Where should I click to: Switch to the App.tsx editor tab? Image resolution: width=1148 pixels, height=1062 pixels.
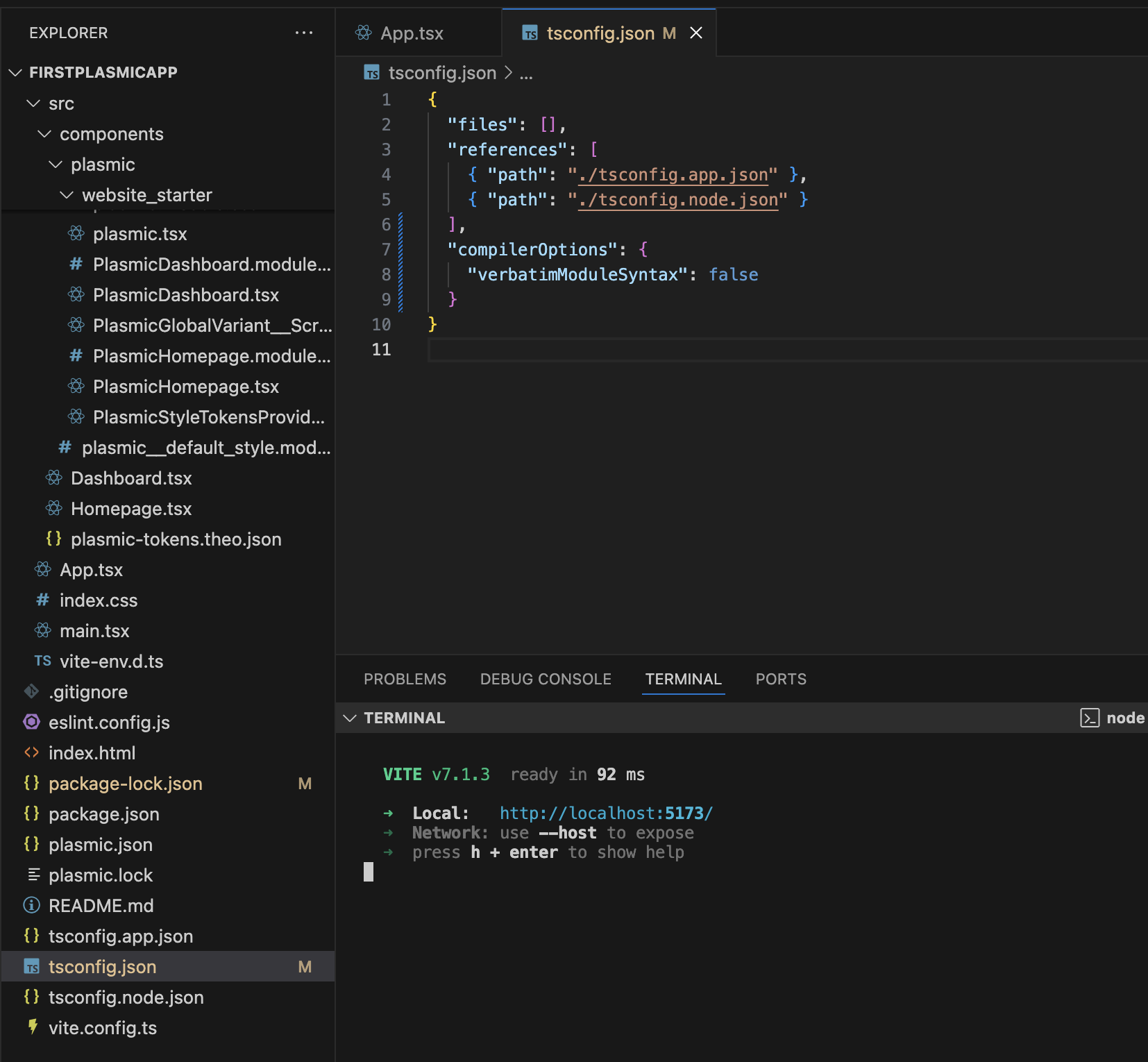pos(411,33)
